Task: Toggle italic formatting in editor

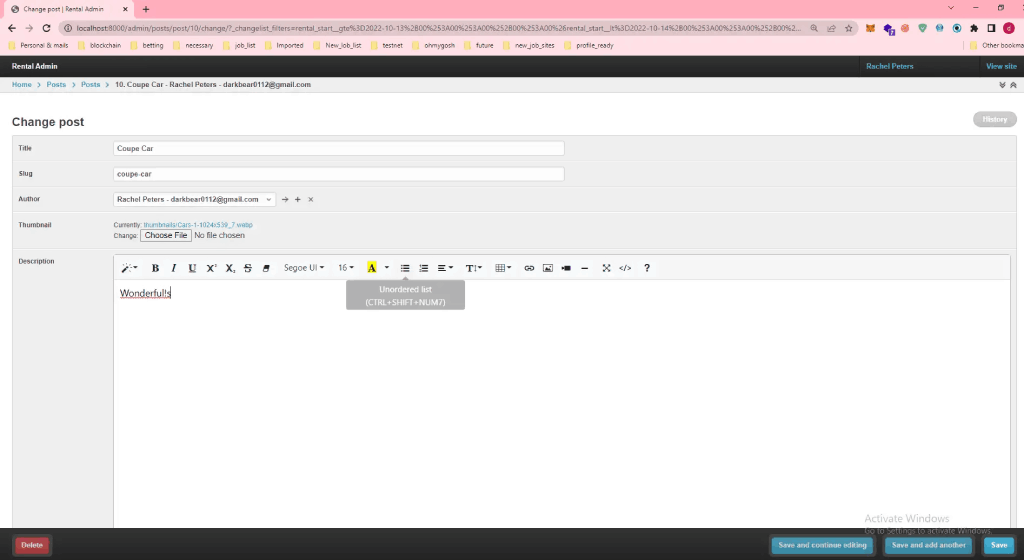Action: 174,268
